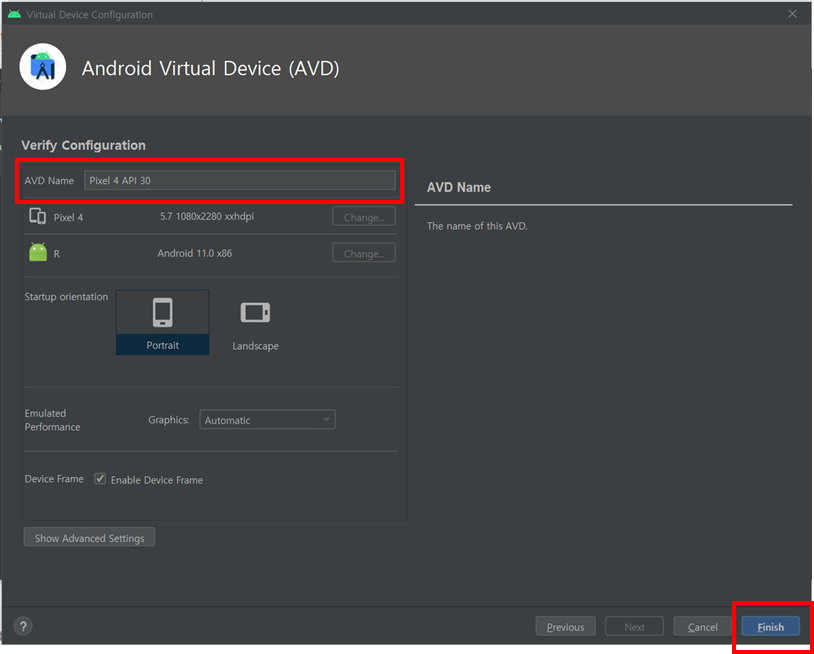
Task: Open the Graphics Automatic dropdown
Action: 267,420
